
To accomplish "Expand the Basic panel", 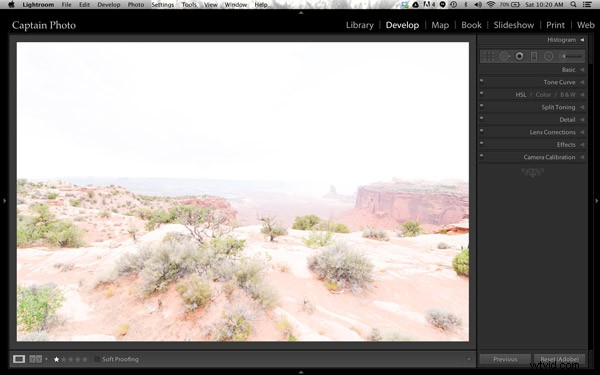I will [x=582, y=70].
